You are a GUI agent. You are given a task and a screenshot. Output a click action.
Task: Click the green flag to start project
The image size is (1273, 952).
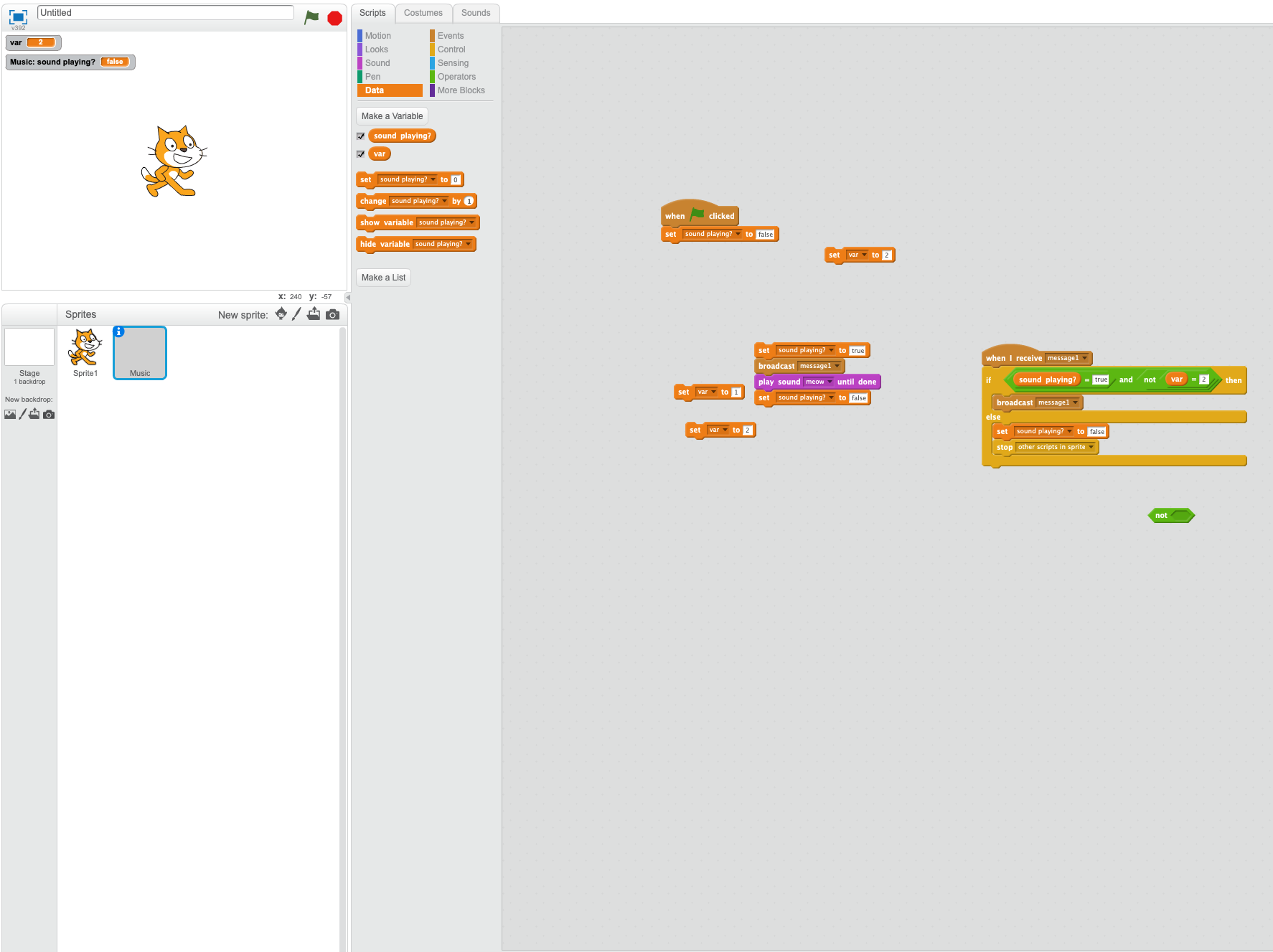311,17
